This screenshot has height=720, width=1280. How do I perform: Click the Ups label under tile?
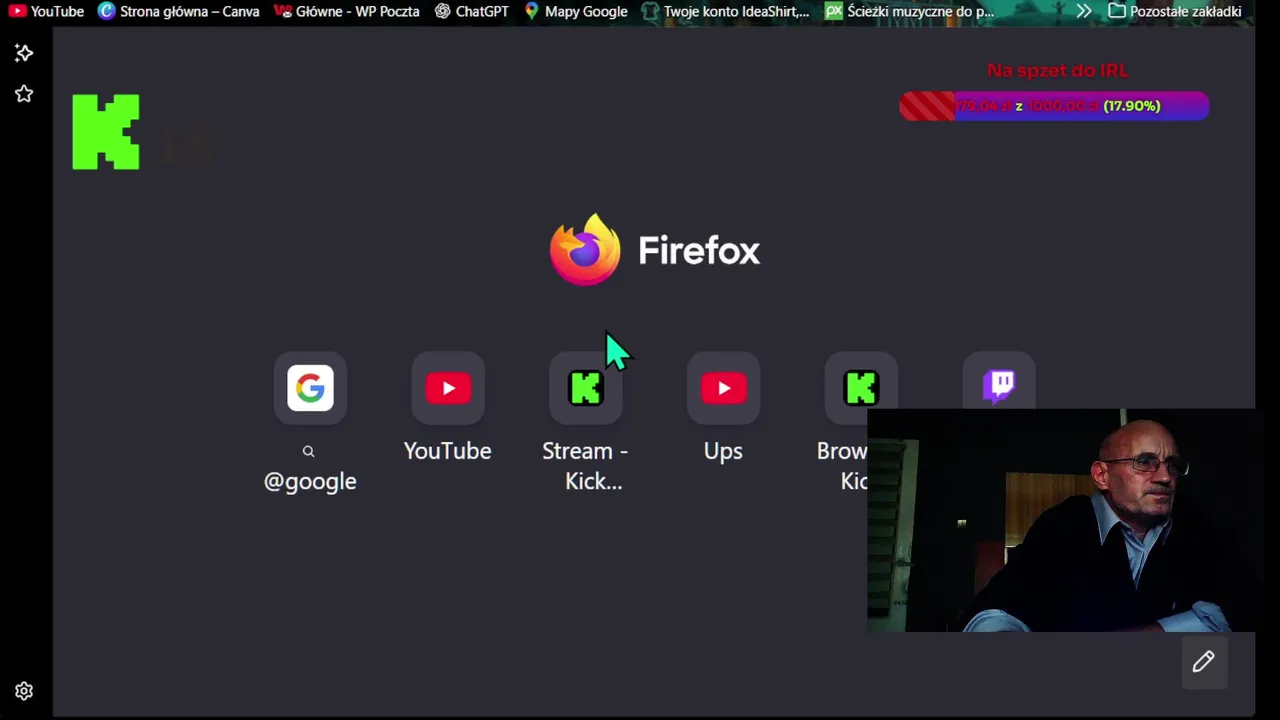(723, 452)
